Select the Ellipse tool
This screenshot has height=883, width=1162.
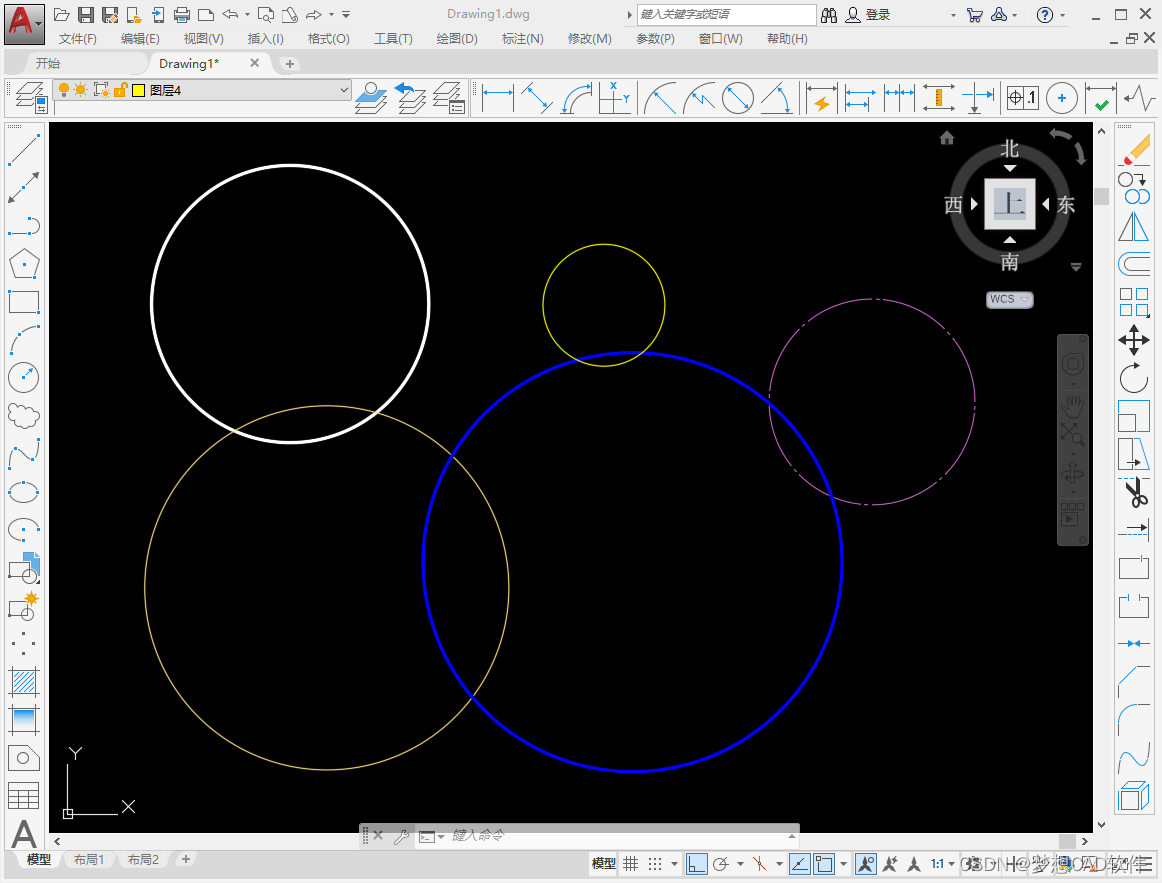(24, 492)
